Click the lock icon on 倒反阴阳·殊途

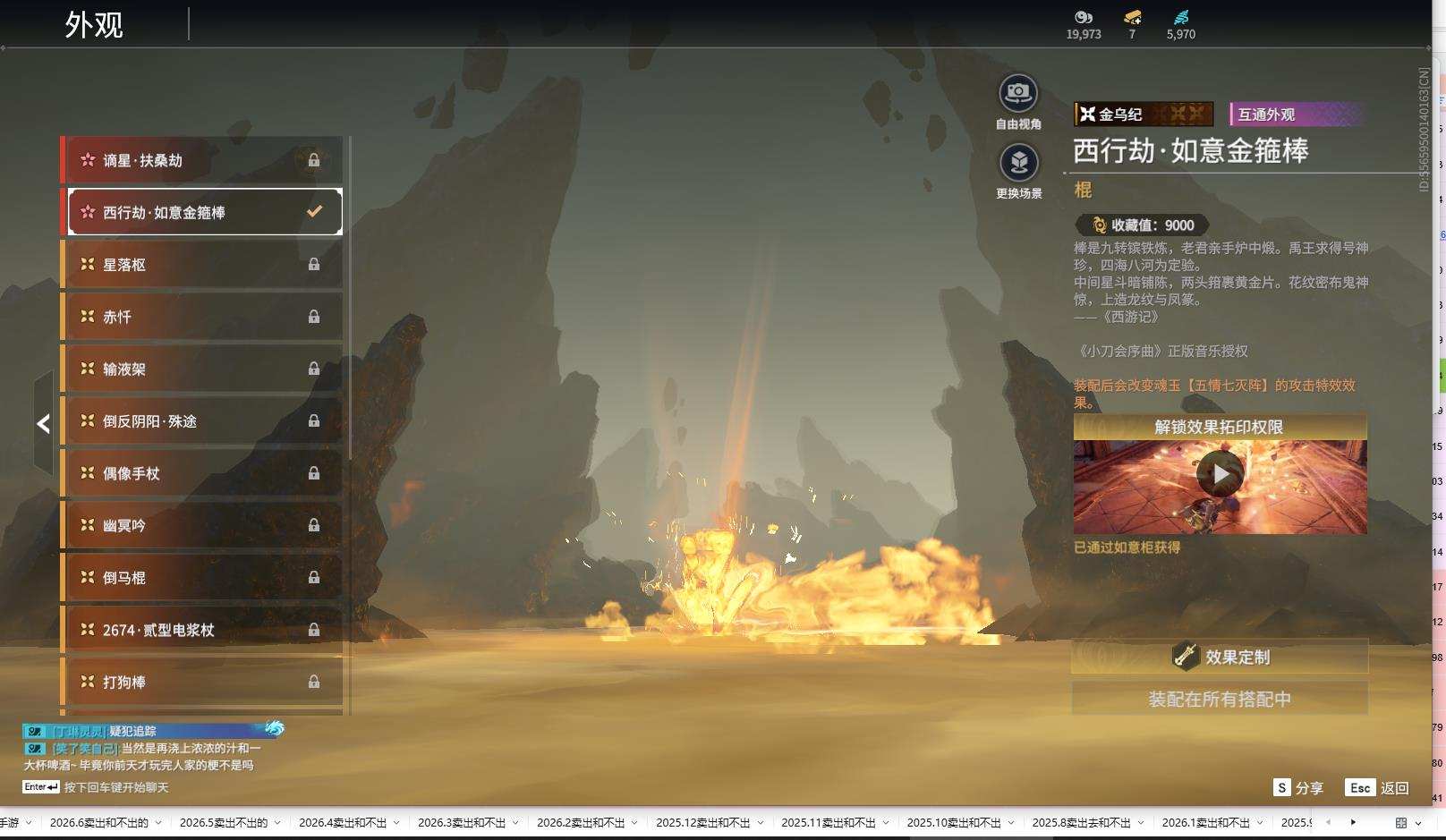point(314,420)
